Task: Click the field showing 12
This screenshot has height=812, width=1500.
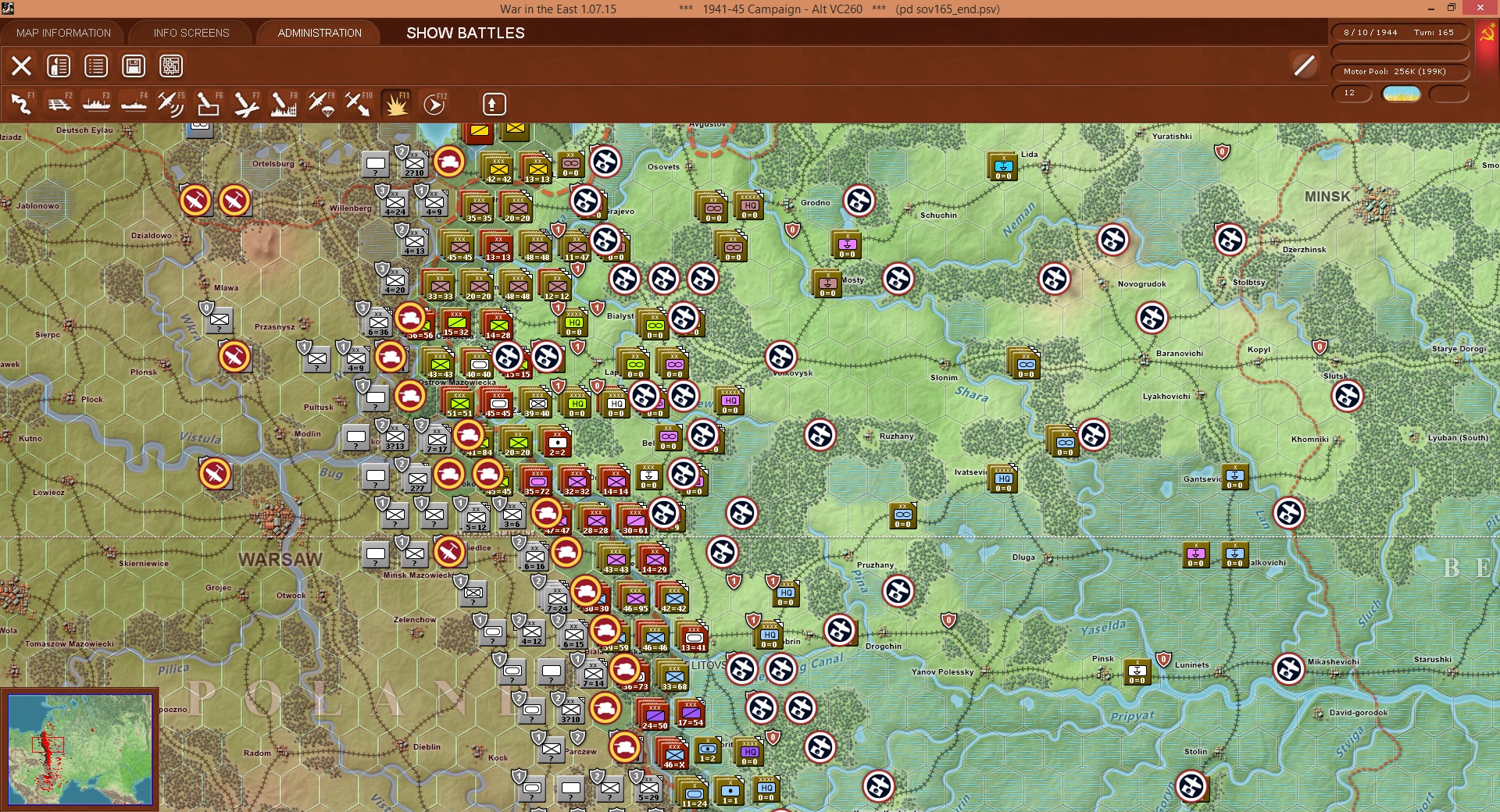Action: click(1352, 94)
